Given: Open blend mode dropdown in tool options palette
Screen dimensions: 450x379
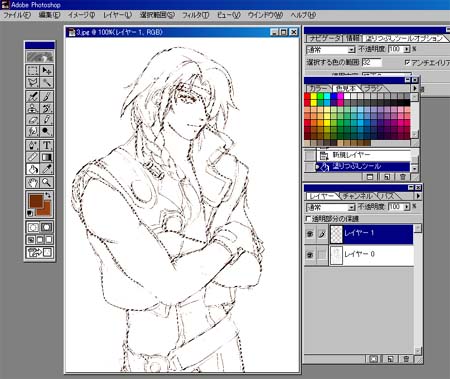Looking at the screenshot, I should 351,50.
